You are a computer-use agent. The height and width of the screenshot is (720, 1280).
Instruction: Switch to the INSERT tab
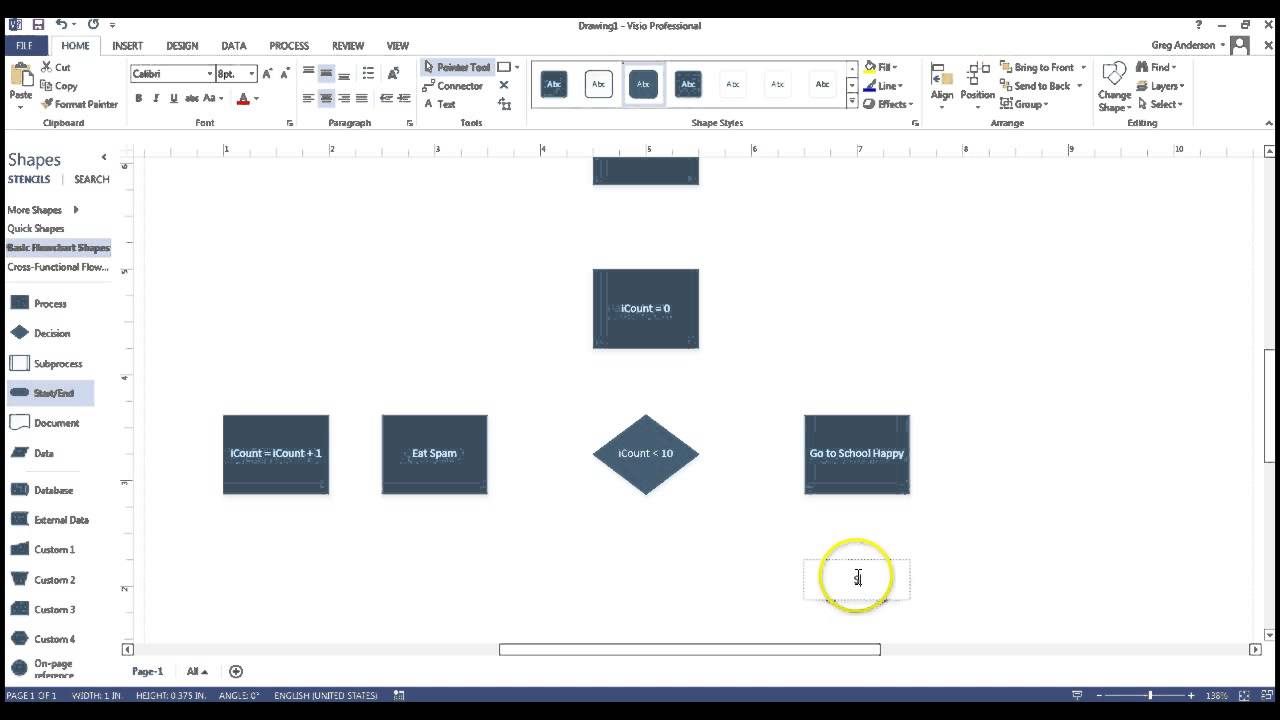[127, 46]
